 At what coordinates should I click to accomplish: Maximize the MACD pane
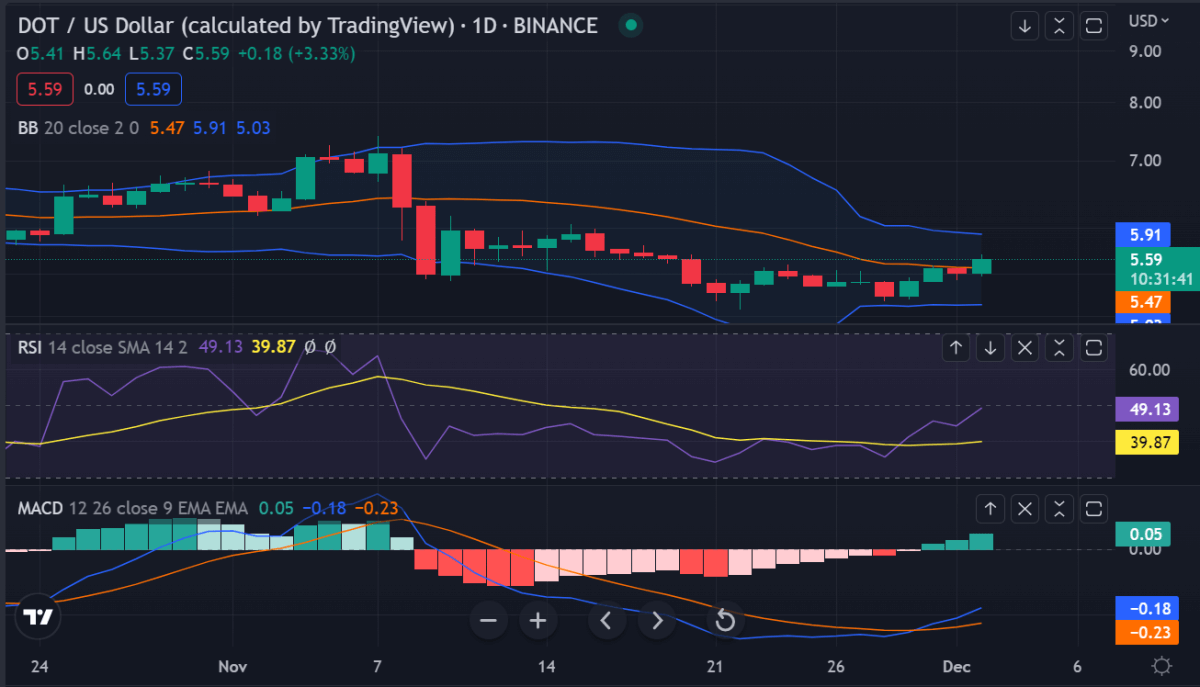[1094, 509]
